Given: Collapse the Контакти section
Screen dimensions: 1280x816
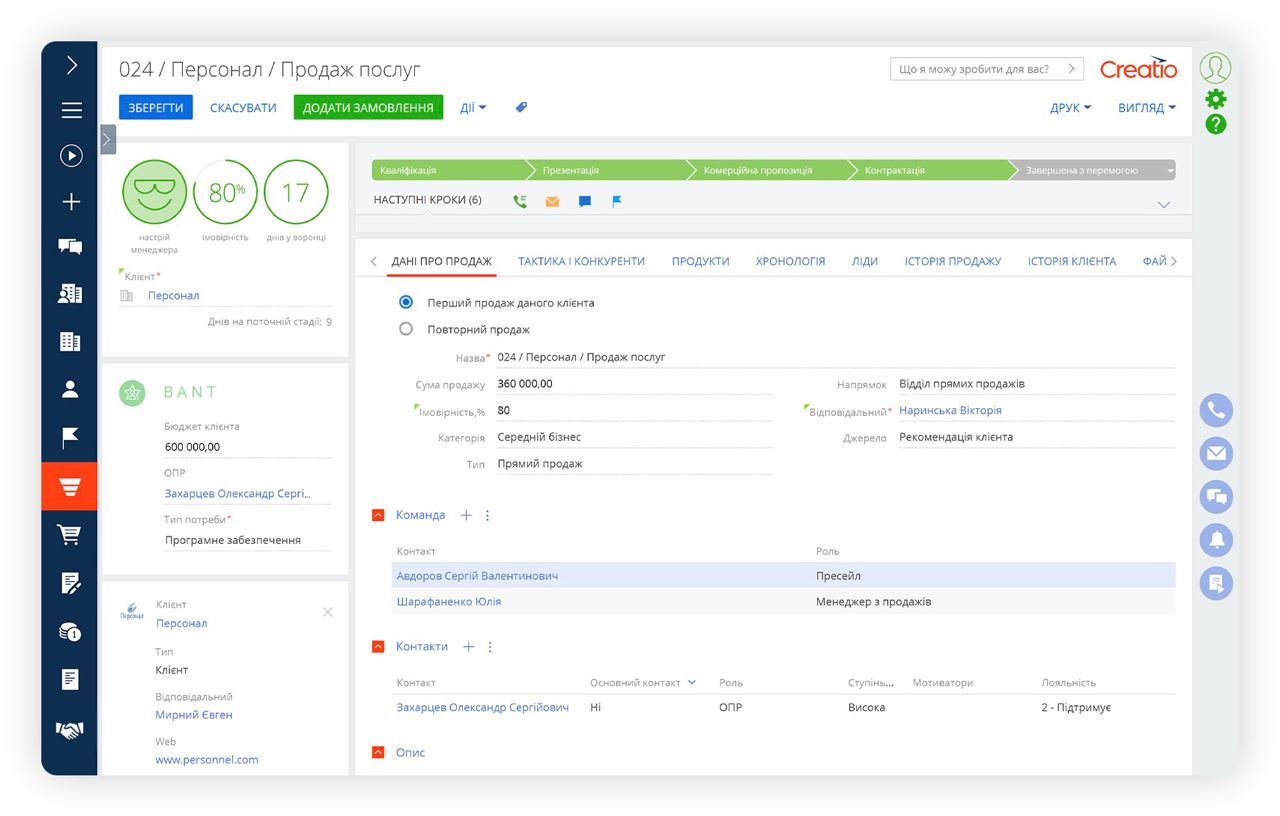Looking at the screenshot, I should 378,647.
